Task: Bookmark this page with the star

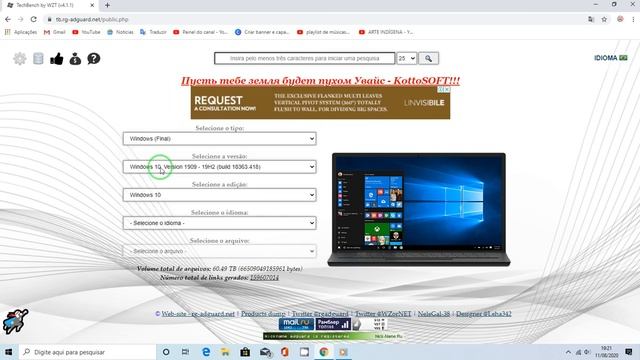Action: click(x=604, y=19)
